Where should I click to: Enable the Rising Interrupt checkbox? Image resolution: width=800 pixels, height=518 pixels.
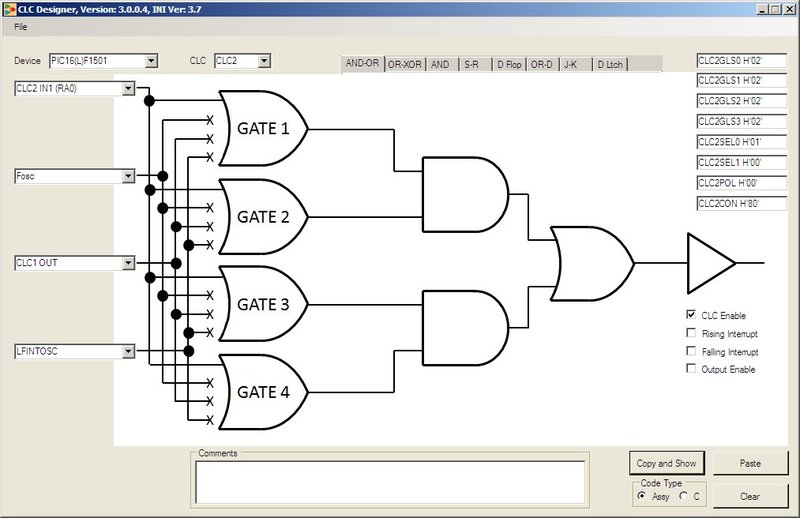(x=691, y=333)
